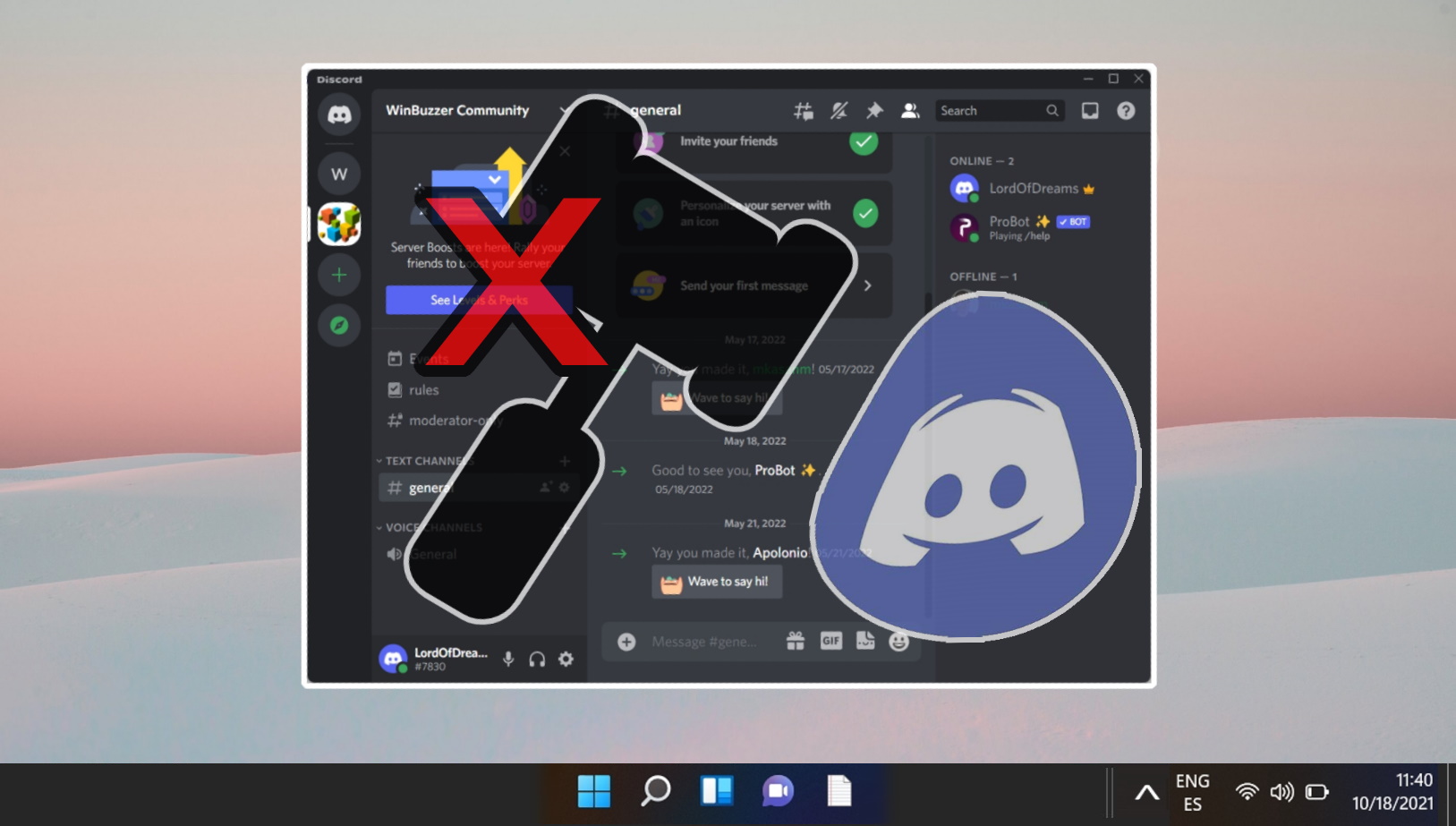The width and height of the screenshot is (1456, 826).
Task: Open the Threads icon in channel header
Action: tap(804, 111)
